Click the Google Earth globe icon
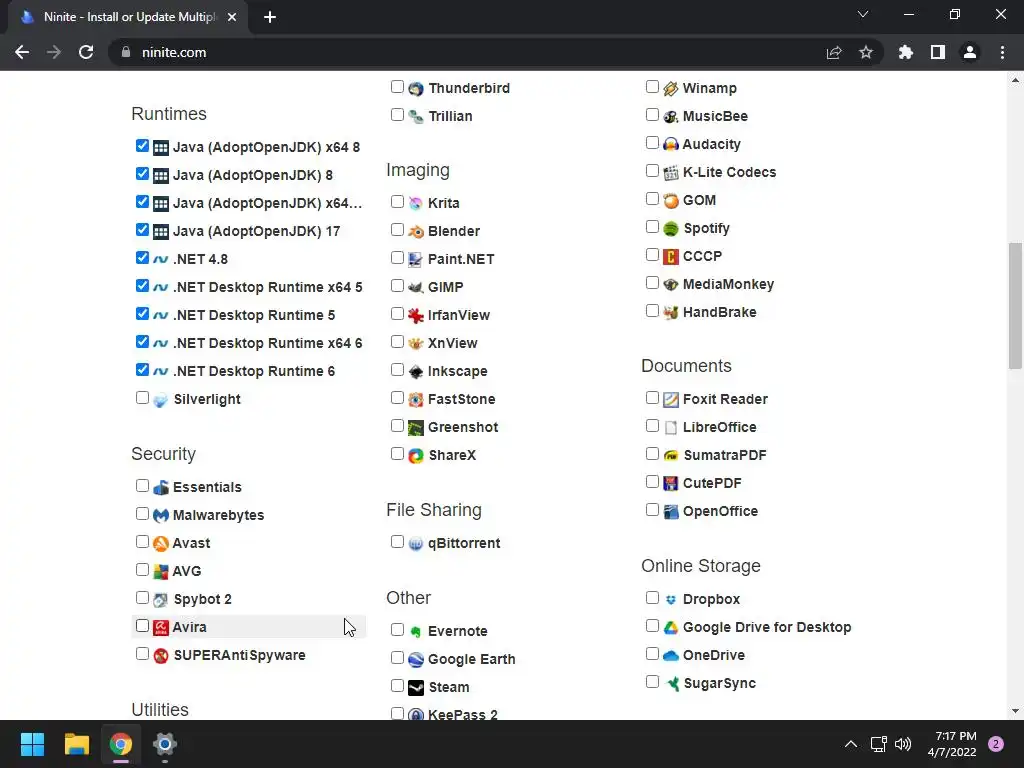This screenshot has height=768, width=1024. click(415, 660)
